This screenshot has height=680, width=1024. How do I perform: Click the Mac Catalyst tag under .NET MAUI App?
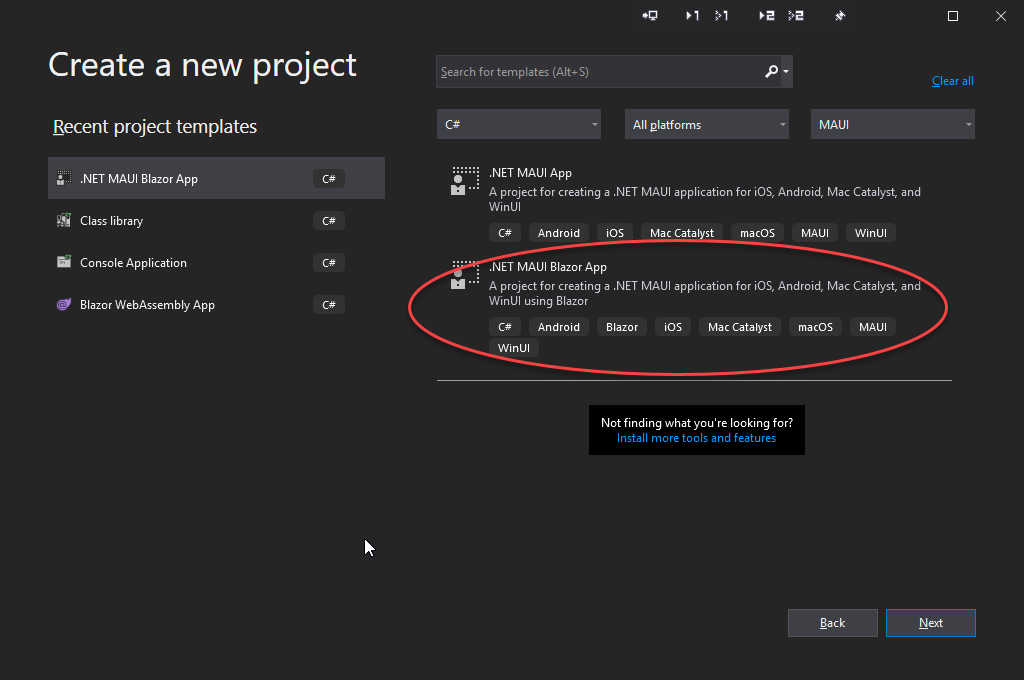(x=681, y=233)
